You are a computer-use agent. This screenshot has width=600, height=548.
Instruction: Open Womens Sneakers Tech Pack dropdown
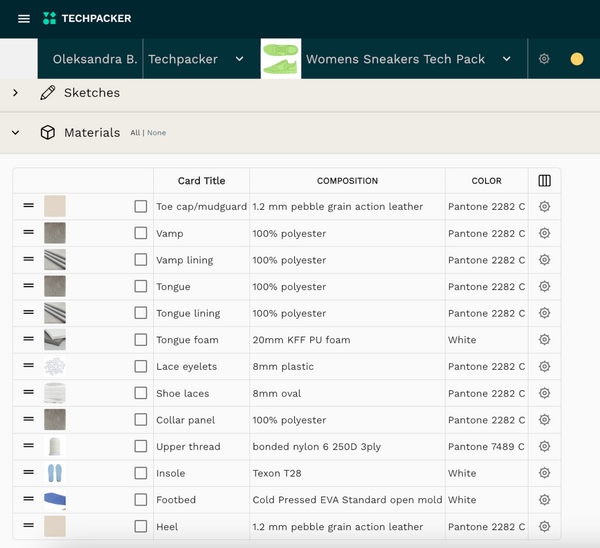pyautogui.click(x=507, y=59)
